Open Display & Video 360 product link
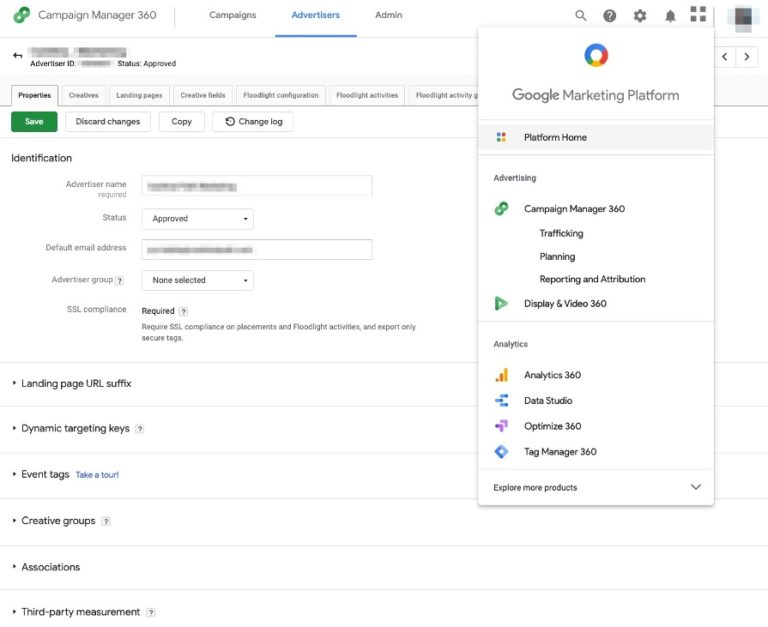The height and width of the screenshot is (627, 768). click(565, 304)
